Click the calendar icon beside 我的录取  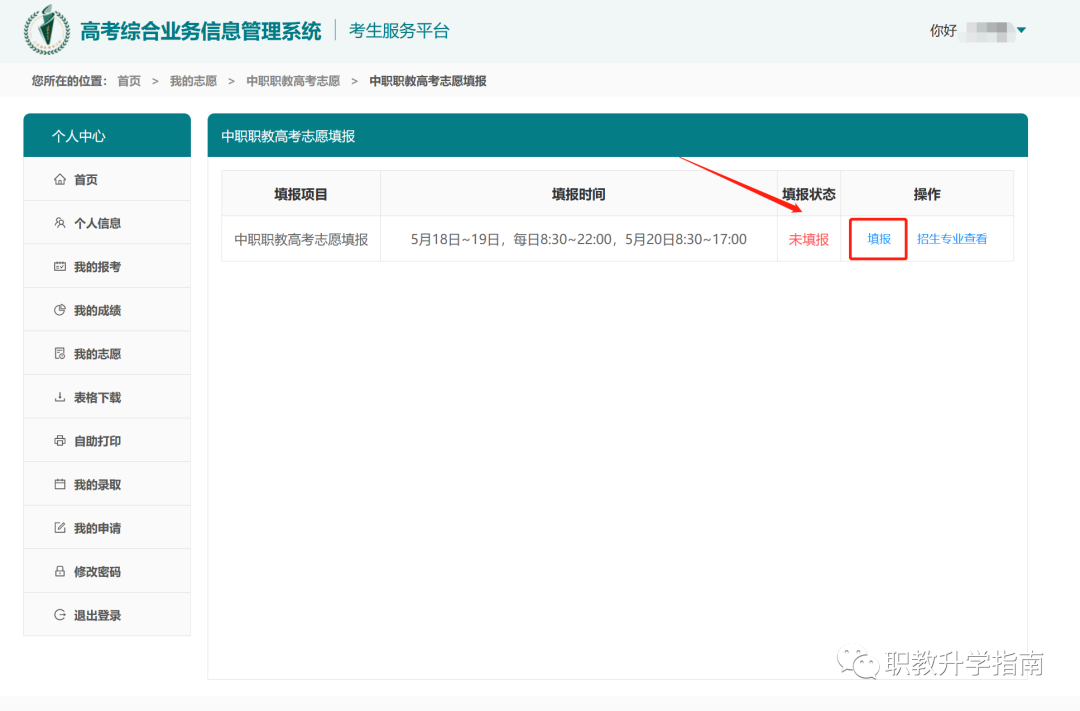(60, 484)
